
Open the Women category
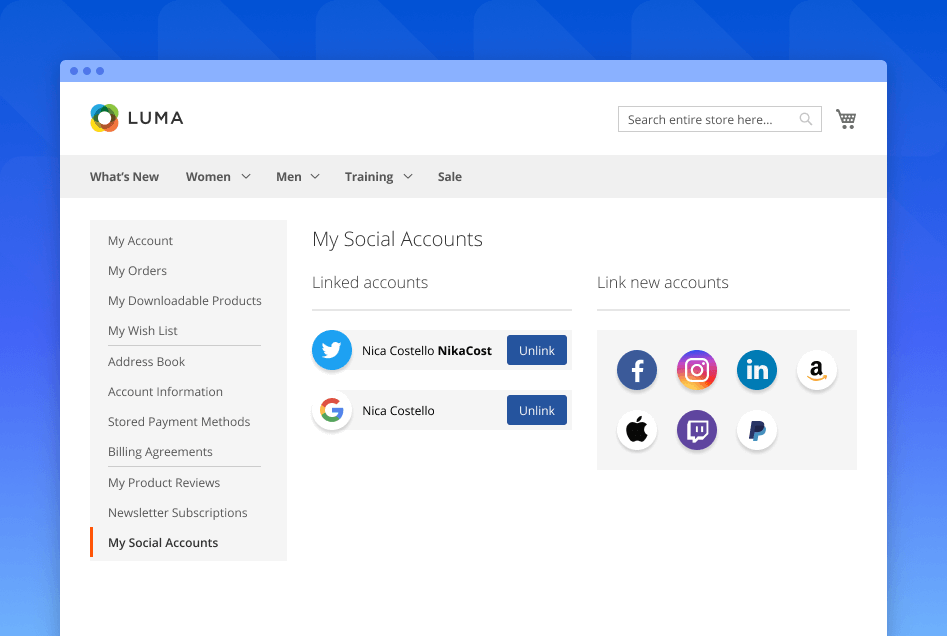tap(208, 176)
